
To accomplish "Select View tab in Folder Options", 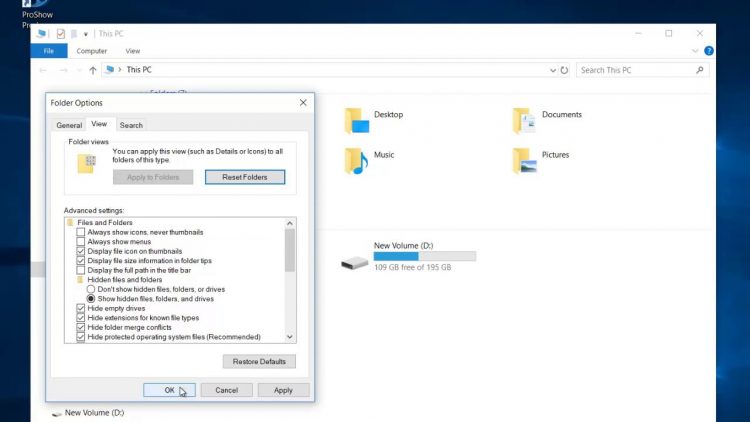I will [x=99, y=124].
